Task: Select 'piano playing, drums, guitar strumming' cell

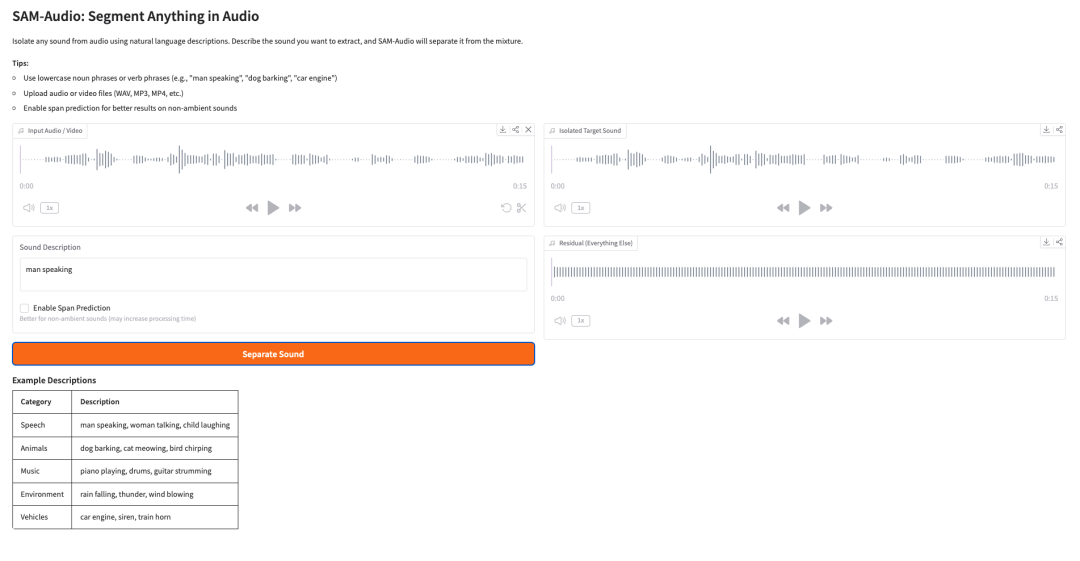Action: [x=155, y=471]
